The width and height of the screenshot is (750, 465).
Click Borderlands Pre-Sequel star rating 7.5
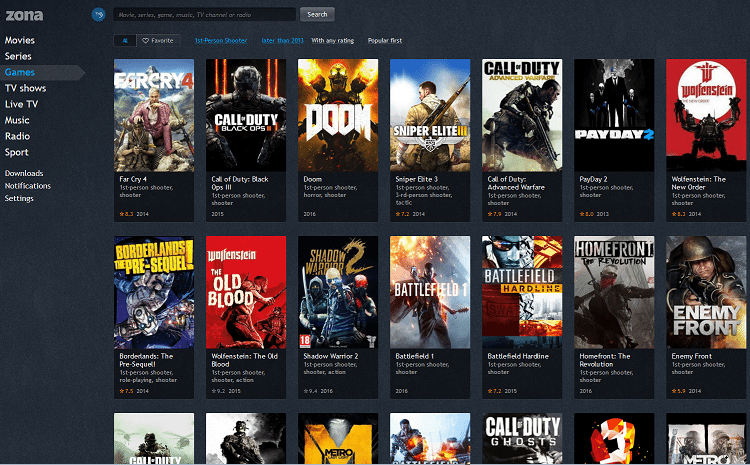click(x=126, y=391)
